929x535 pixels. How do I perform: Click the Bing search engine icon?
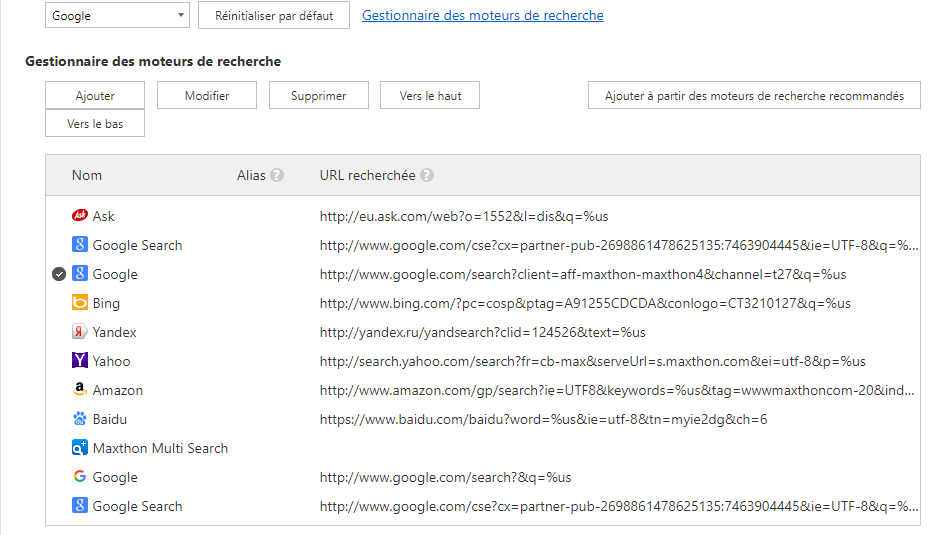(x=80, y=303)
